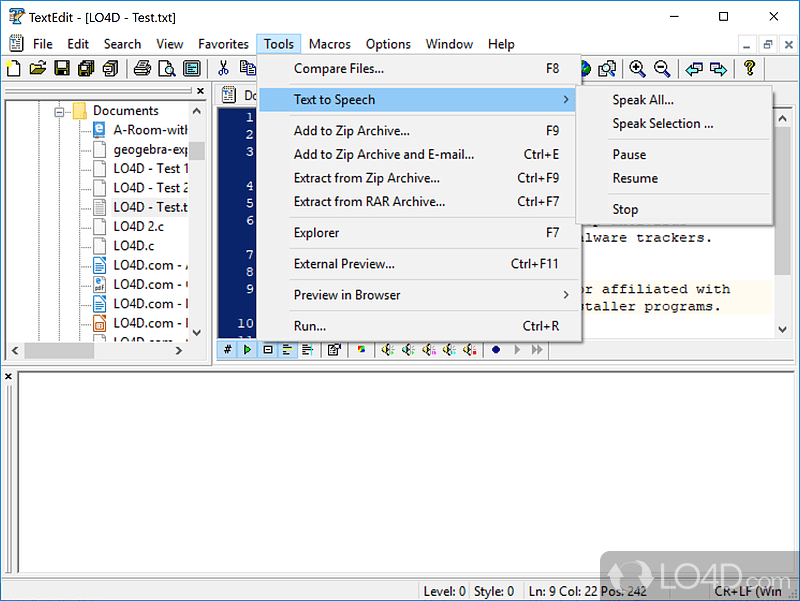Viewport: 800px width, 601px height.
Task: Click the Copy icon in toolbar
Action: (x=247, y=68)
